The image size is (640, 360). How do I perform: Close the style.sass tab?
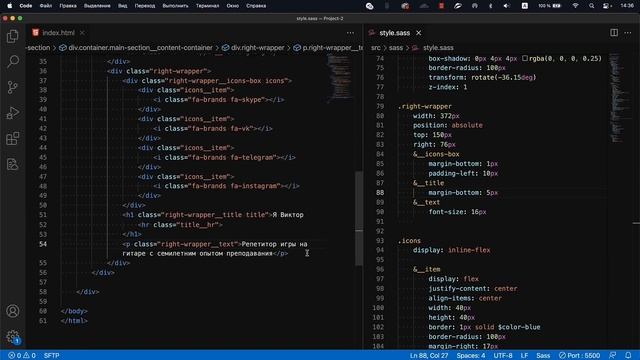pyautogui.click(x=418, y=33)
